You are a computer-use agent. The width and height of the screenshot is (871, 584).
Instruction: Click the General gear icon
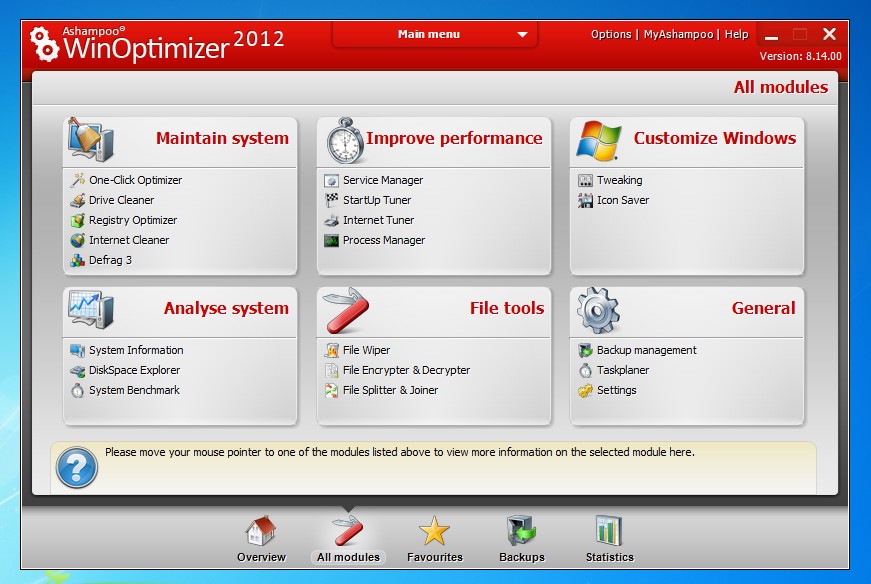click(598, 311)
